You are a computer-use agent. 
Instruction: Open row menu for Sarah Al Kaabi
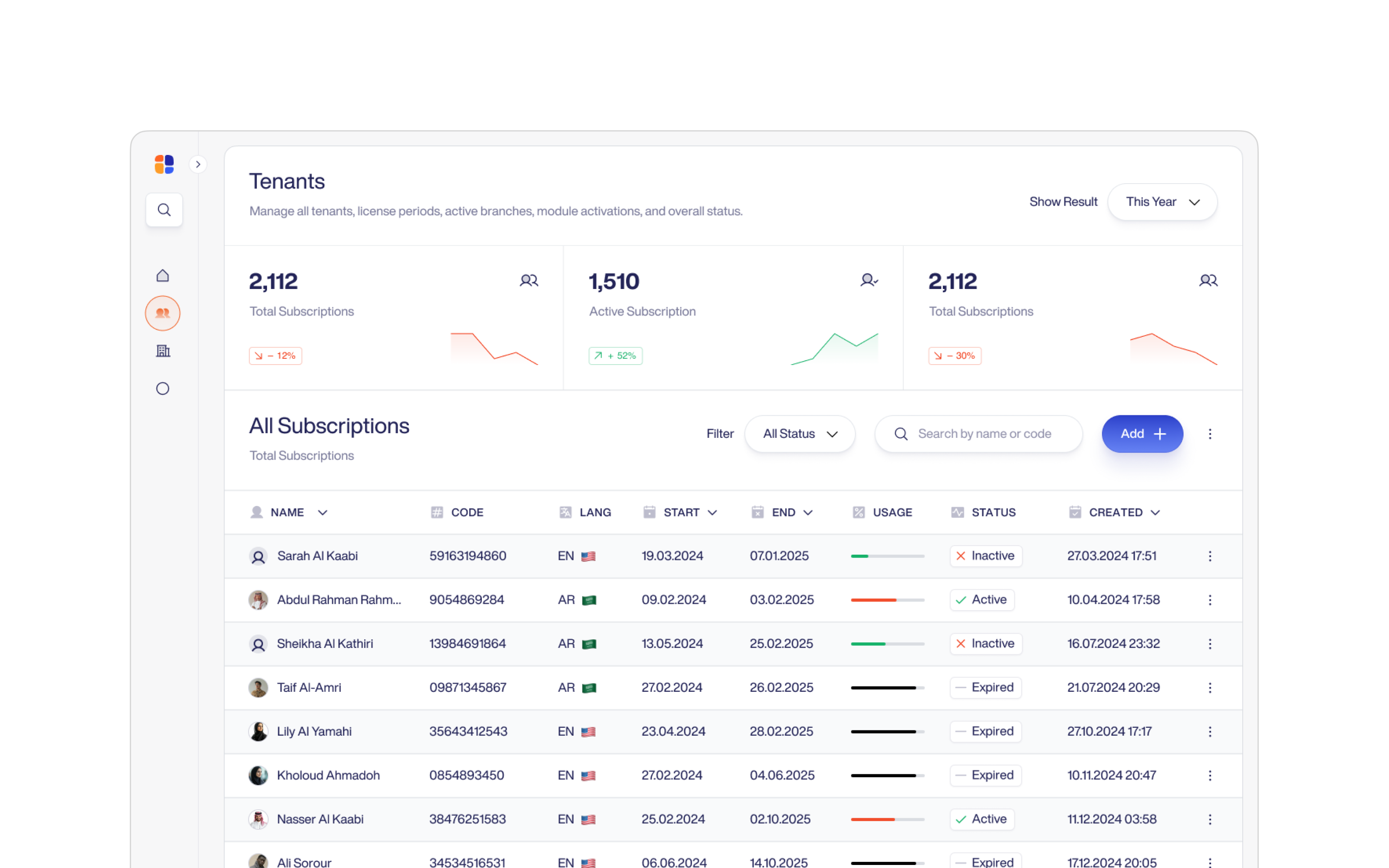point(1210,556)
